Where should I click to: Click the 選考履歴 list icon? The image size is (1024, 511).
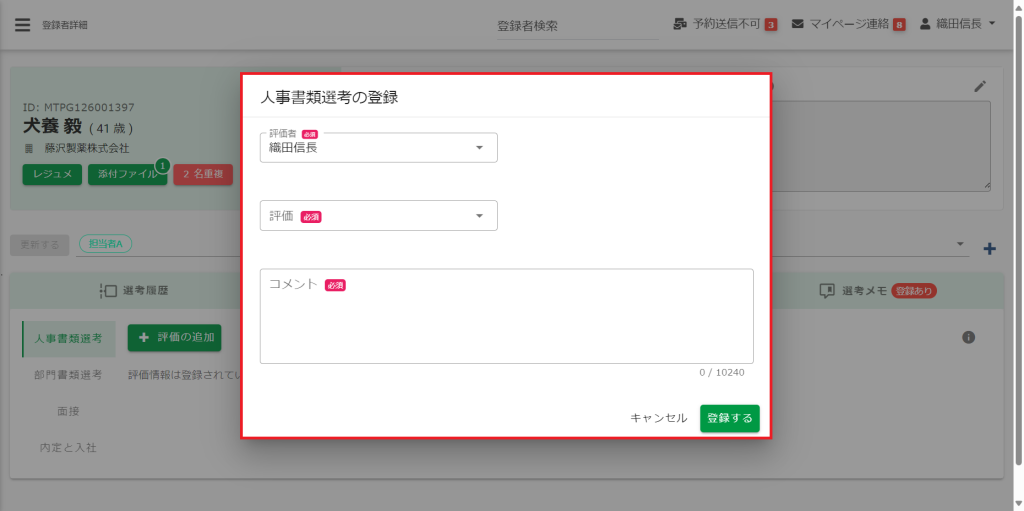click(x=109, y=291)
